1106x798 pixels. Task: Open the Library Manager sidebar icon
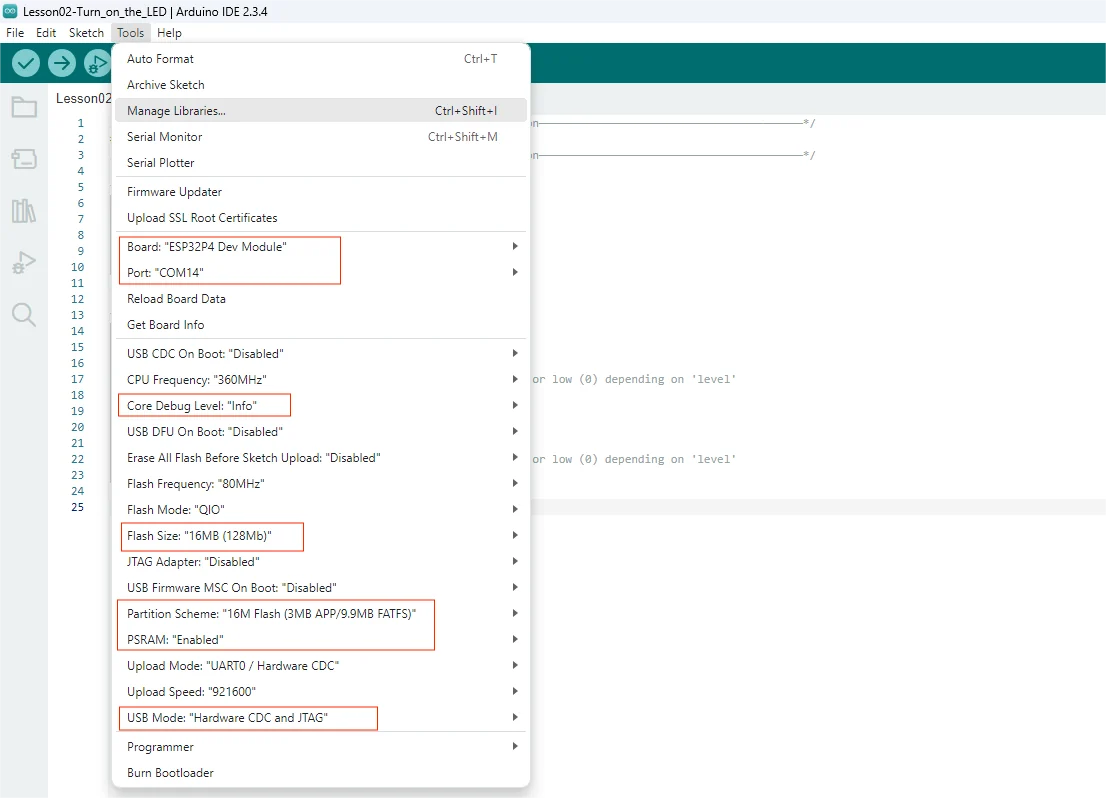pyautogui.click(x=24, y=211)
